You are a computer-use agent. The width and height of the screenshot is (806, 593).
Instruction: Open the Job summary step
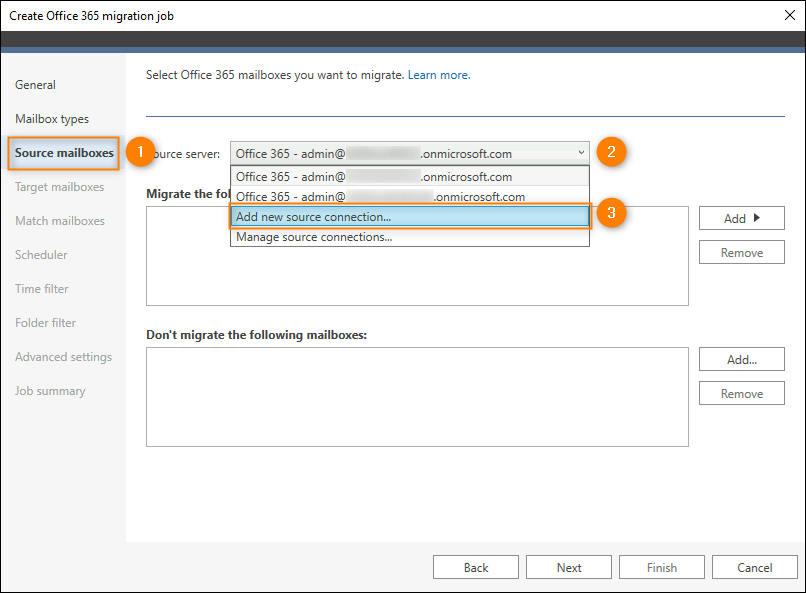tap(50, 391)
